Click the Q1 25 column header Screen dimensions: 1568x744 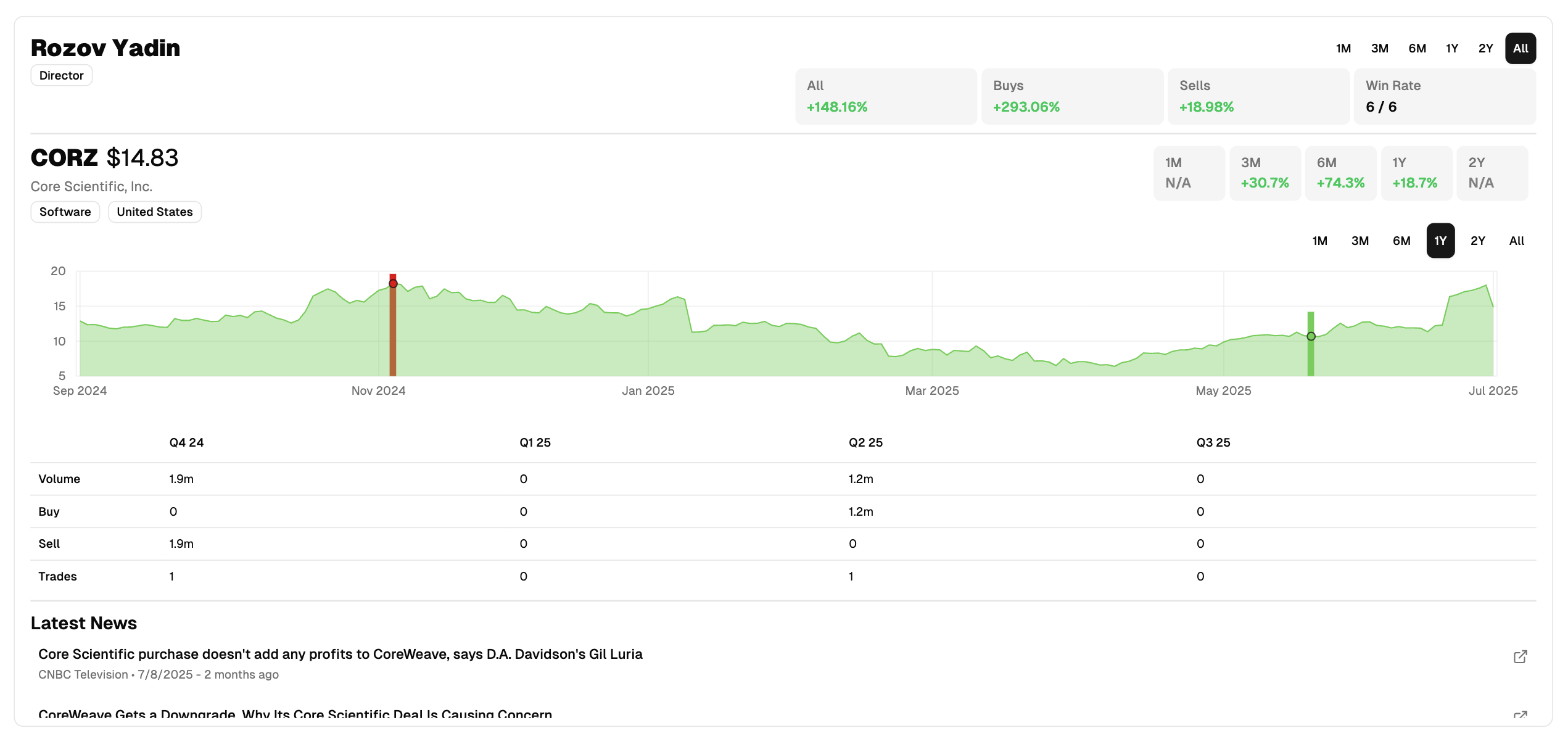535,442
